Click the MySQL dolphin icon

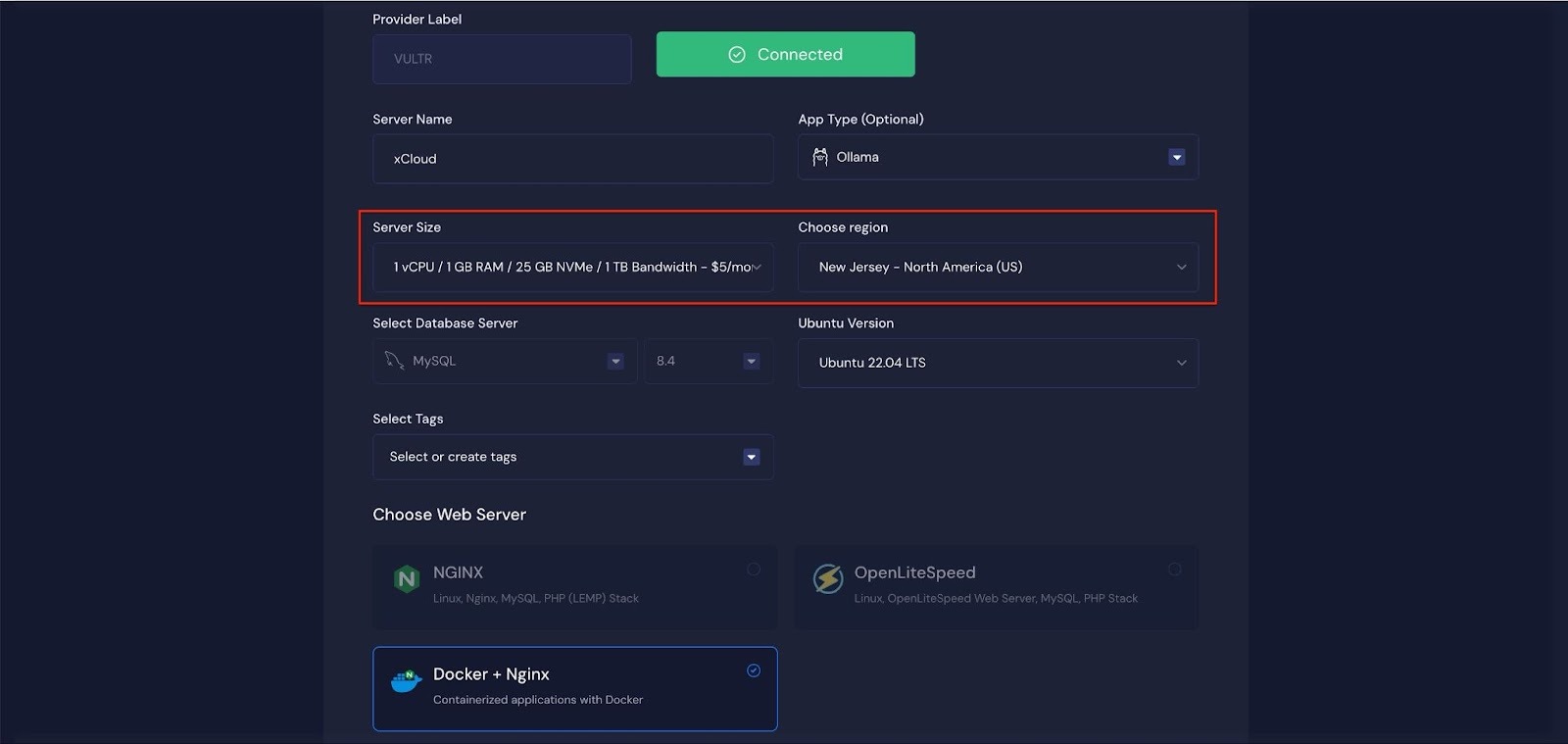[394, 361]
